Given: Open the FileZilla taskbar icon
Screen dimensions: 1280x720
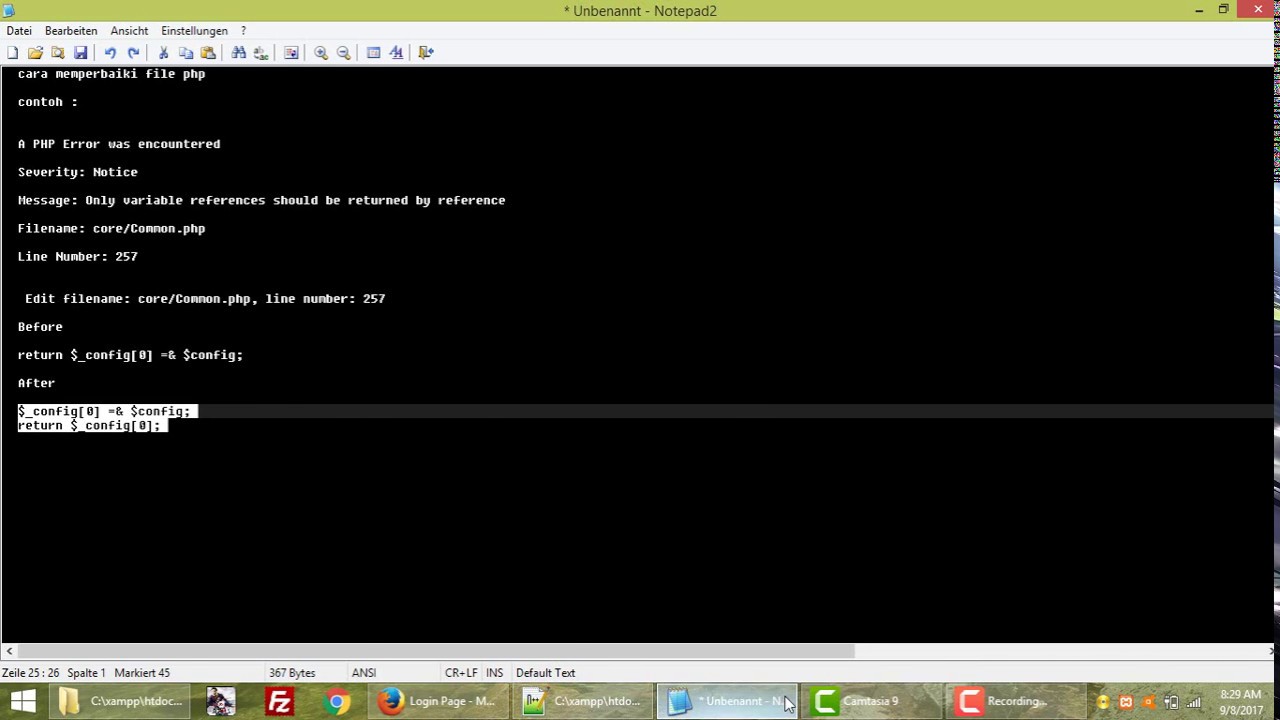Looking at the screenshot, I should (x=279, y=701).
